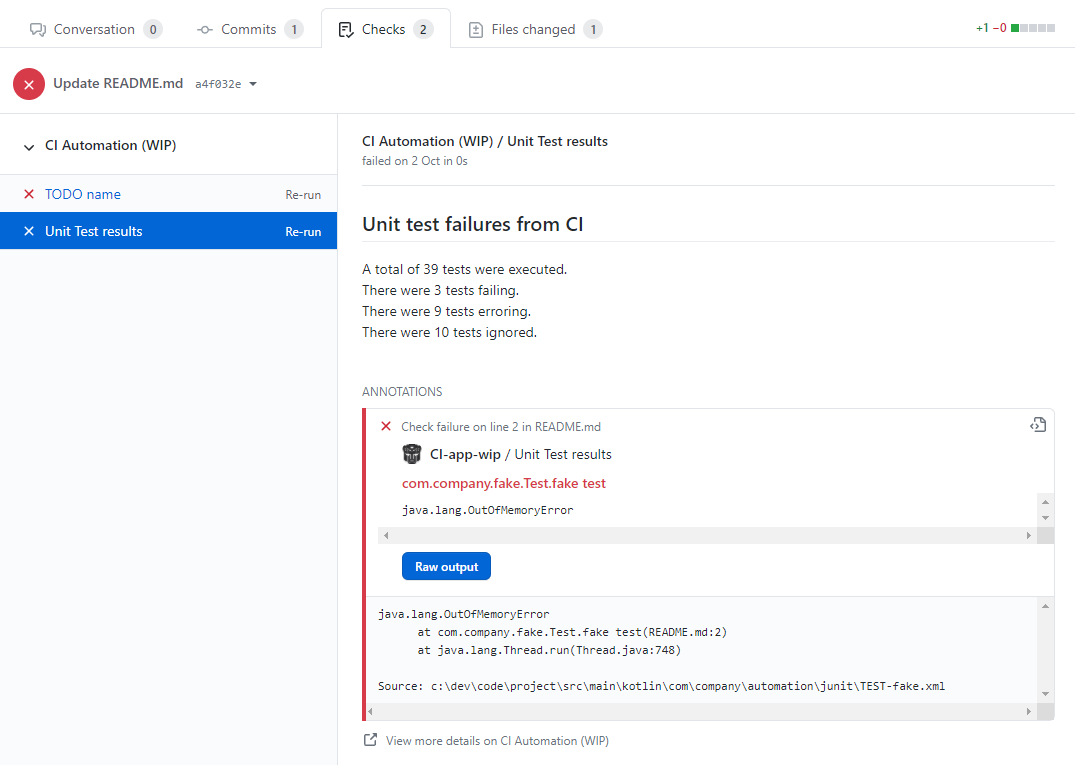Image resolution: width=1075 pixels, height=765 pixels.
Task: Click the raw output scroll-down arrow
Action: 1046,694
